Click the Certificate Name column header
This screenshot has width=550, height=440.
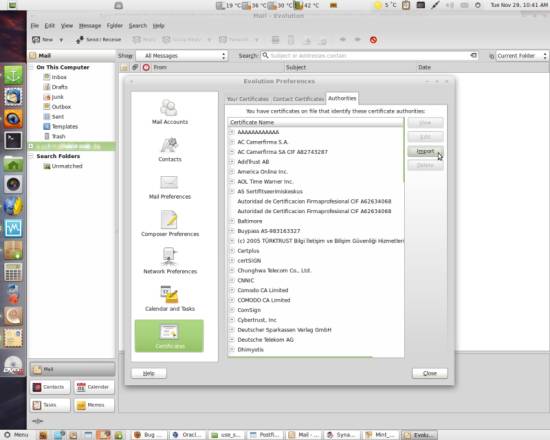click(x=315, y=122)
